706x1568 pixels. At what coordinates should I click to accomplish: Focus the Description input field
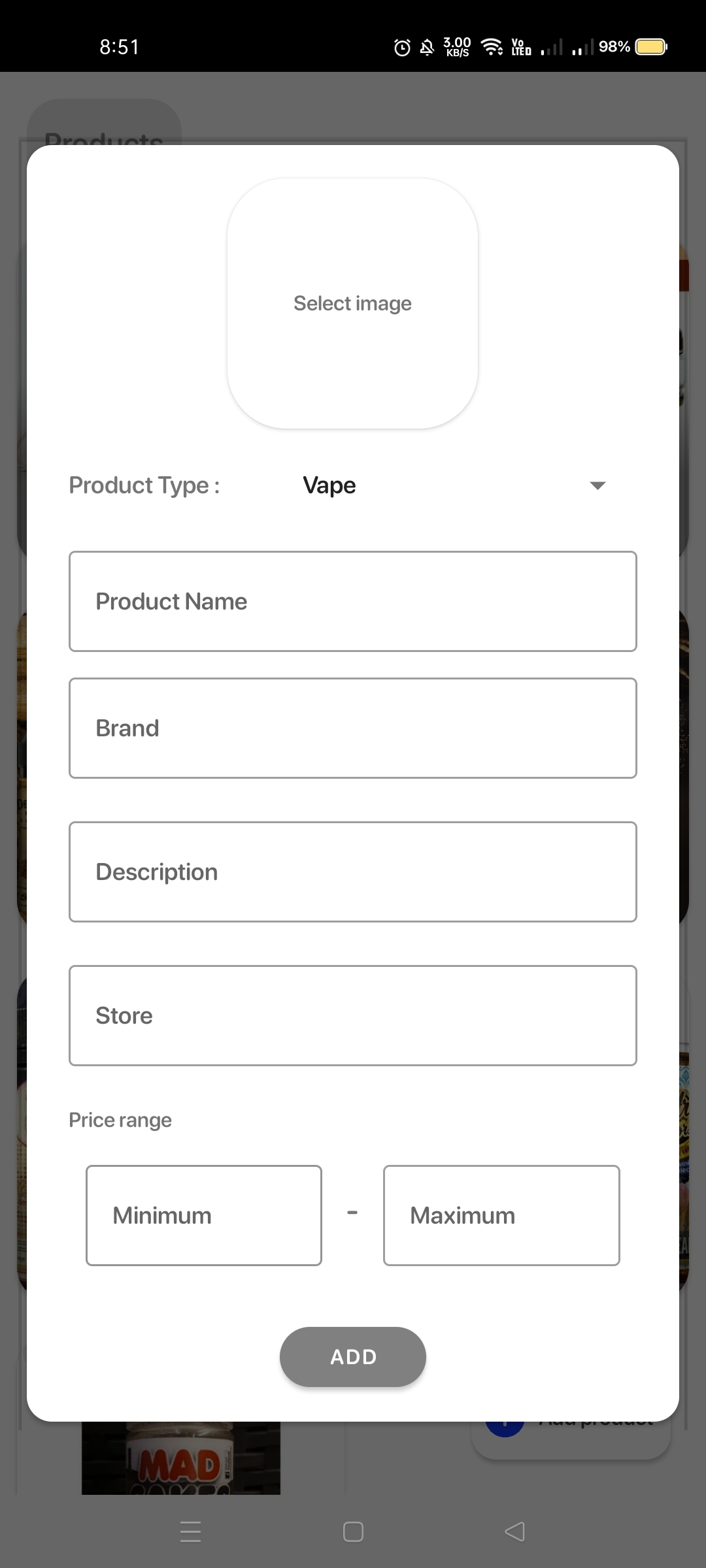click(353, 872)
